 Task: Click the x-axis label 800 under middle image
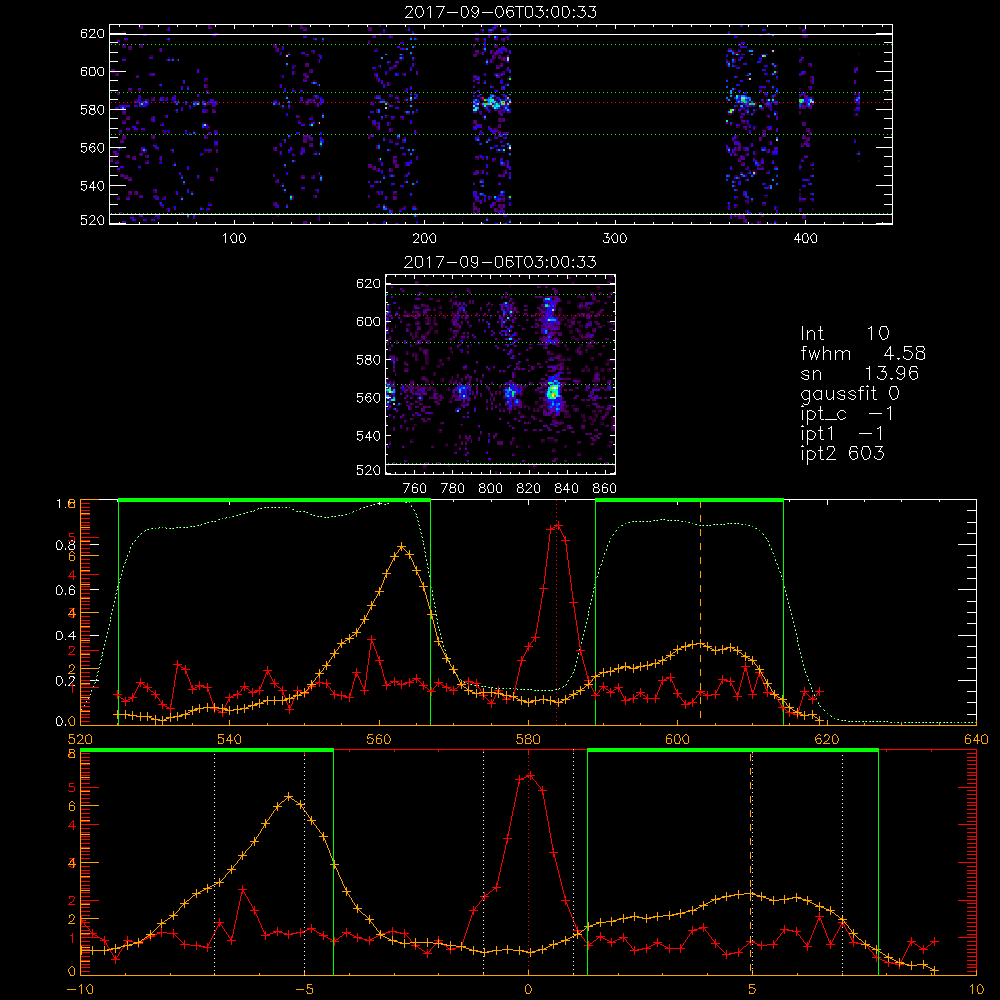(x=490, y=489)
